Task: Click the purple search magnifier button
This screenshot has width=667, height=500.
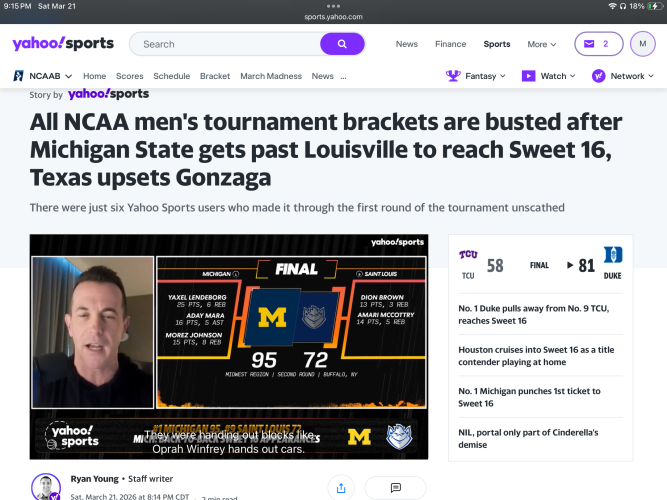Action: tap(342, 44)
